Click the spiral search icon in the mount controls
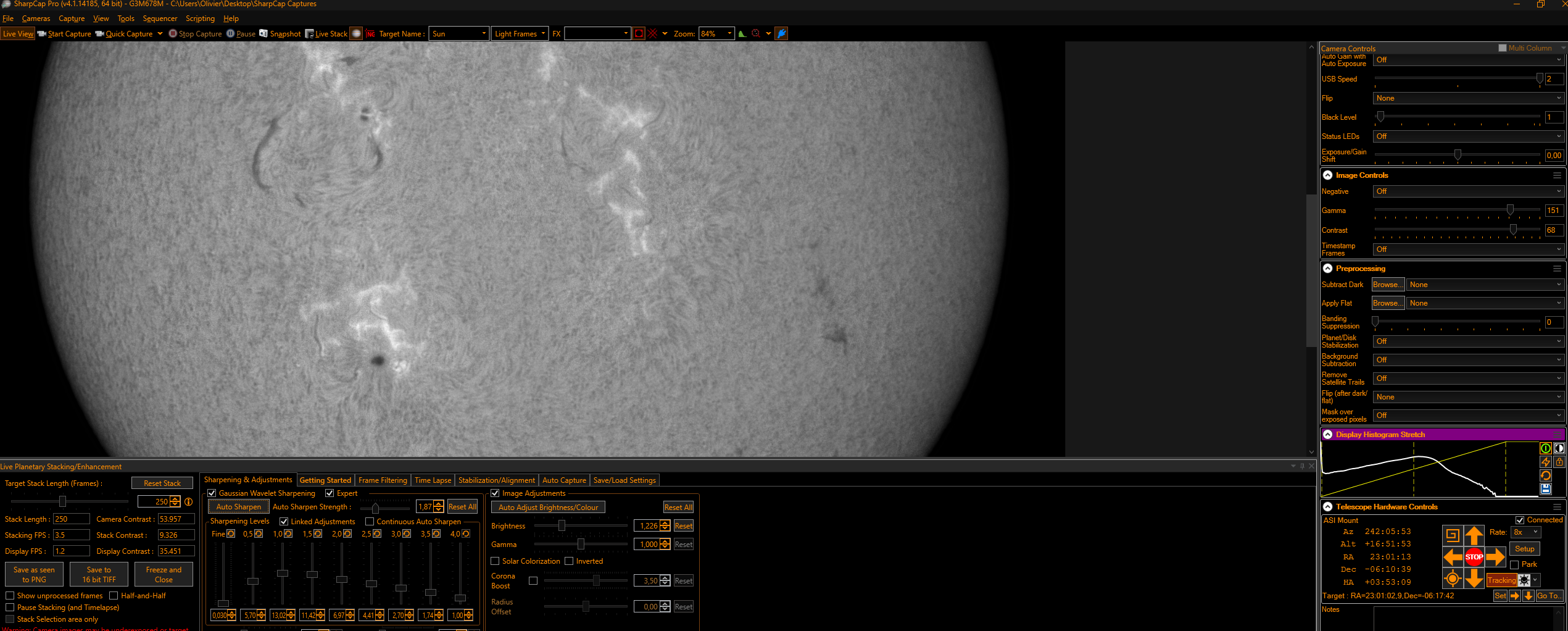1568x631 pixels. (1453, 536)
